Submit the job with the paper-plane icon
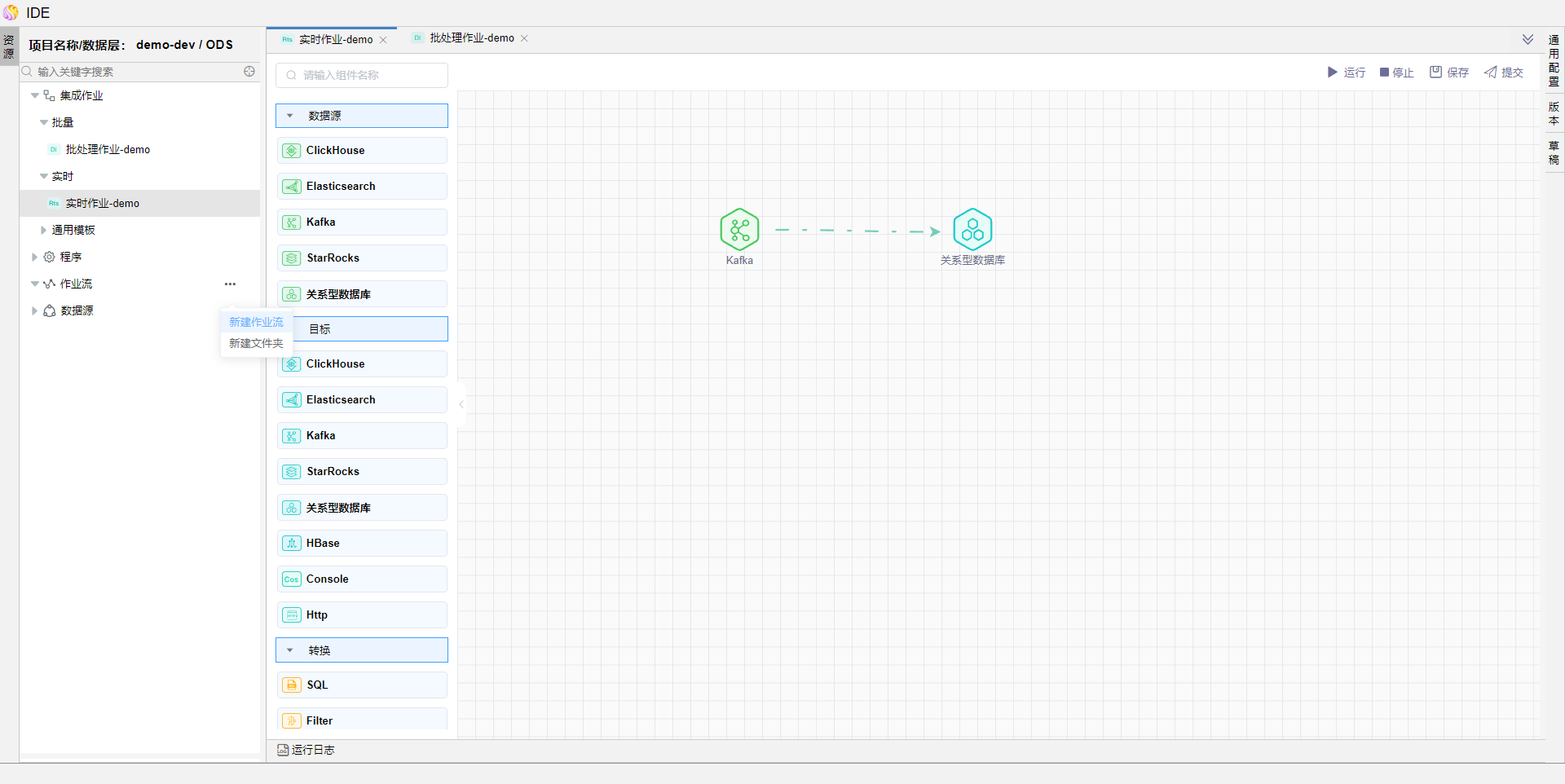The height and width of the screenshot is (784, 1565). (x=1491, y=73)
